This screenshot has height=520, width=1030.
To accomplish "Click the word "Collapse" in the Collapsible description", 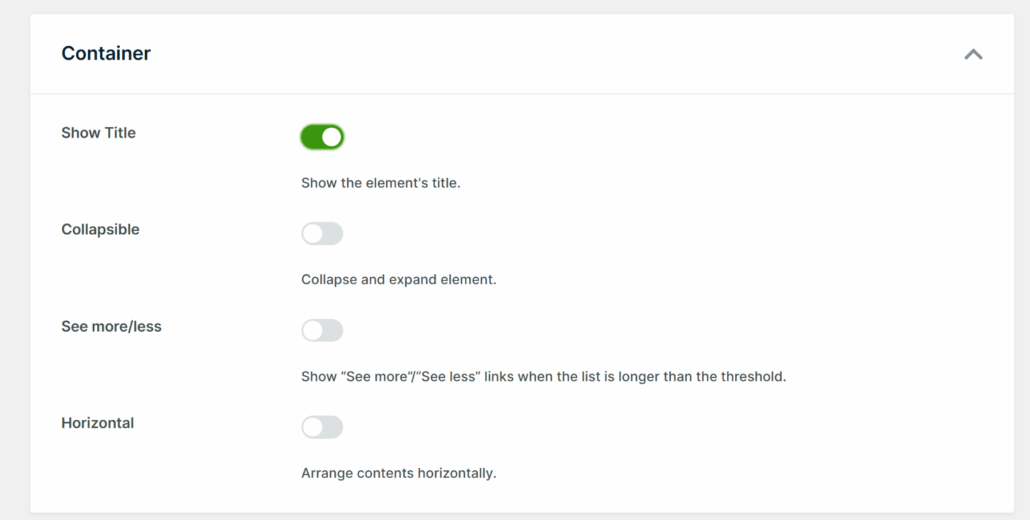I will [x=328, y=280].
